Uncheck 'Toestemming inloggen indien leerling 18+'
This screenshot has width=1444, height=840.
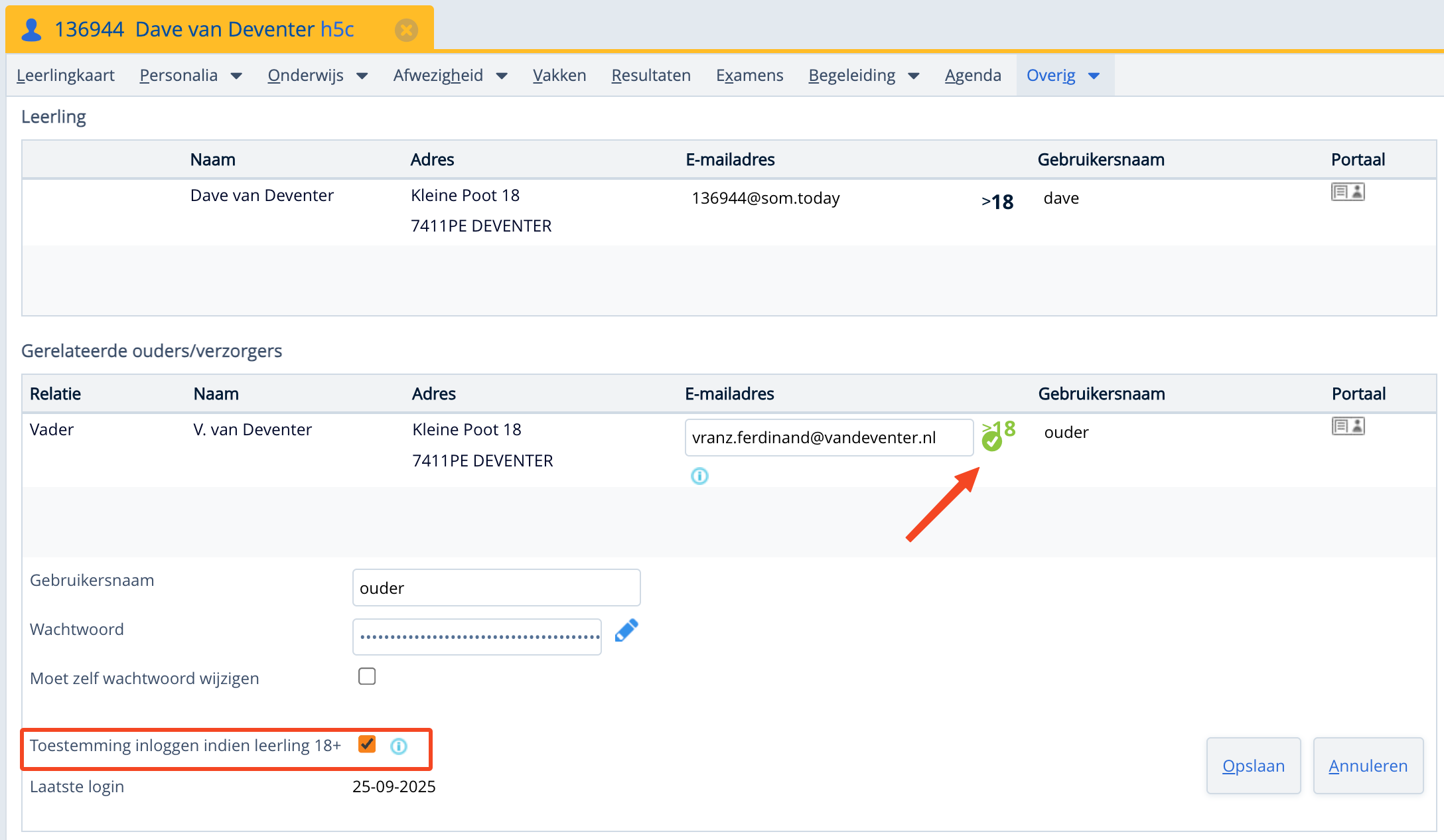pos(367,744)
